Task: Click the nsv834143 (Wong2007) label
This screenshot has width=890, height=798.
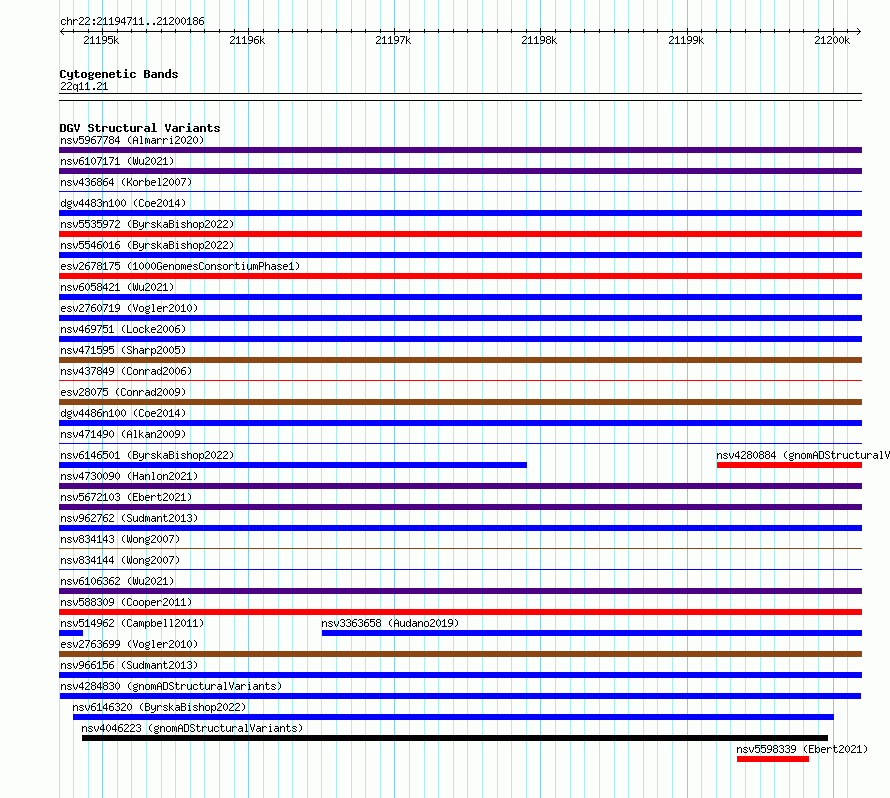Action: coord(120,539)
